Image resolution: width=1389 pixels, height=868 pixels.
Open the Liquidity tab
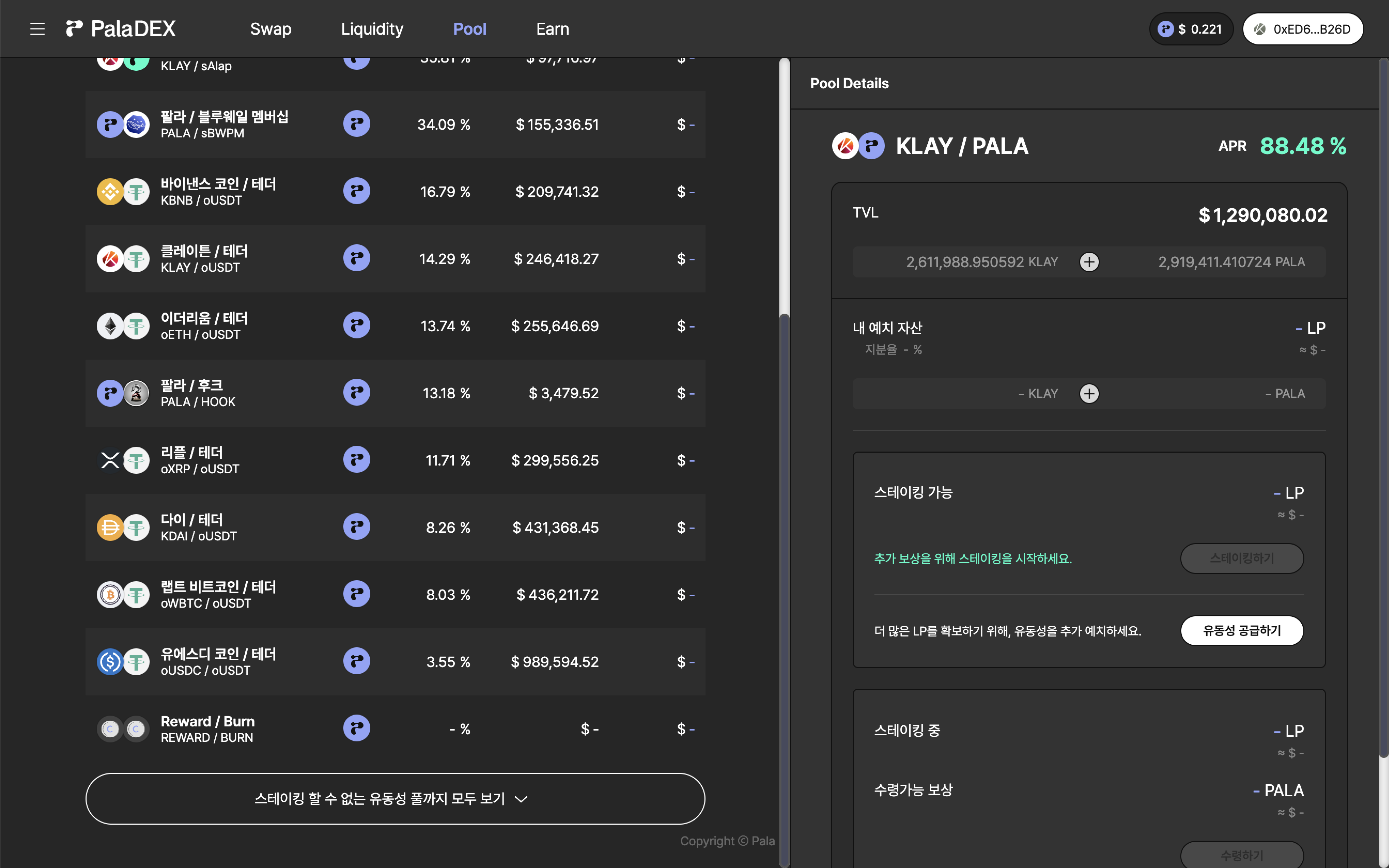click(x=372, y=29)
